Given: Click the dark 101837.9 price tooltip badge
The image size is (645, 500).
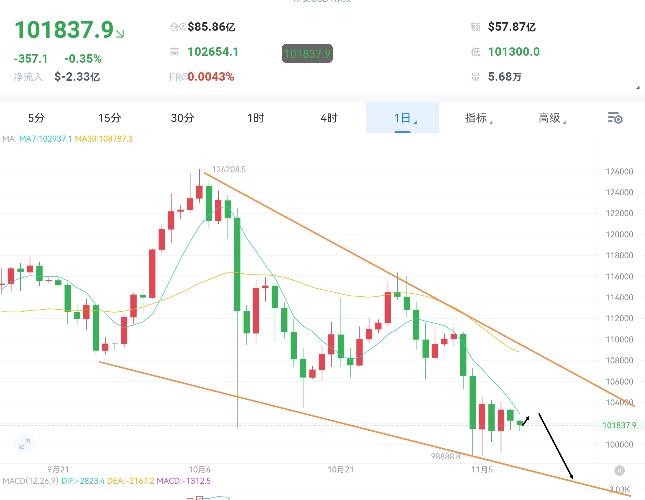Looking at the screenshot, I should (307, 53).
